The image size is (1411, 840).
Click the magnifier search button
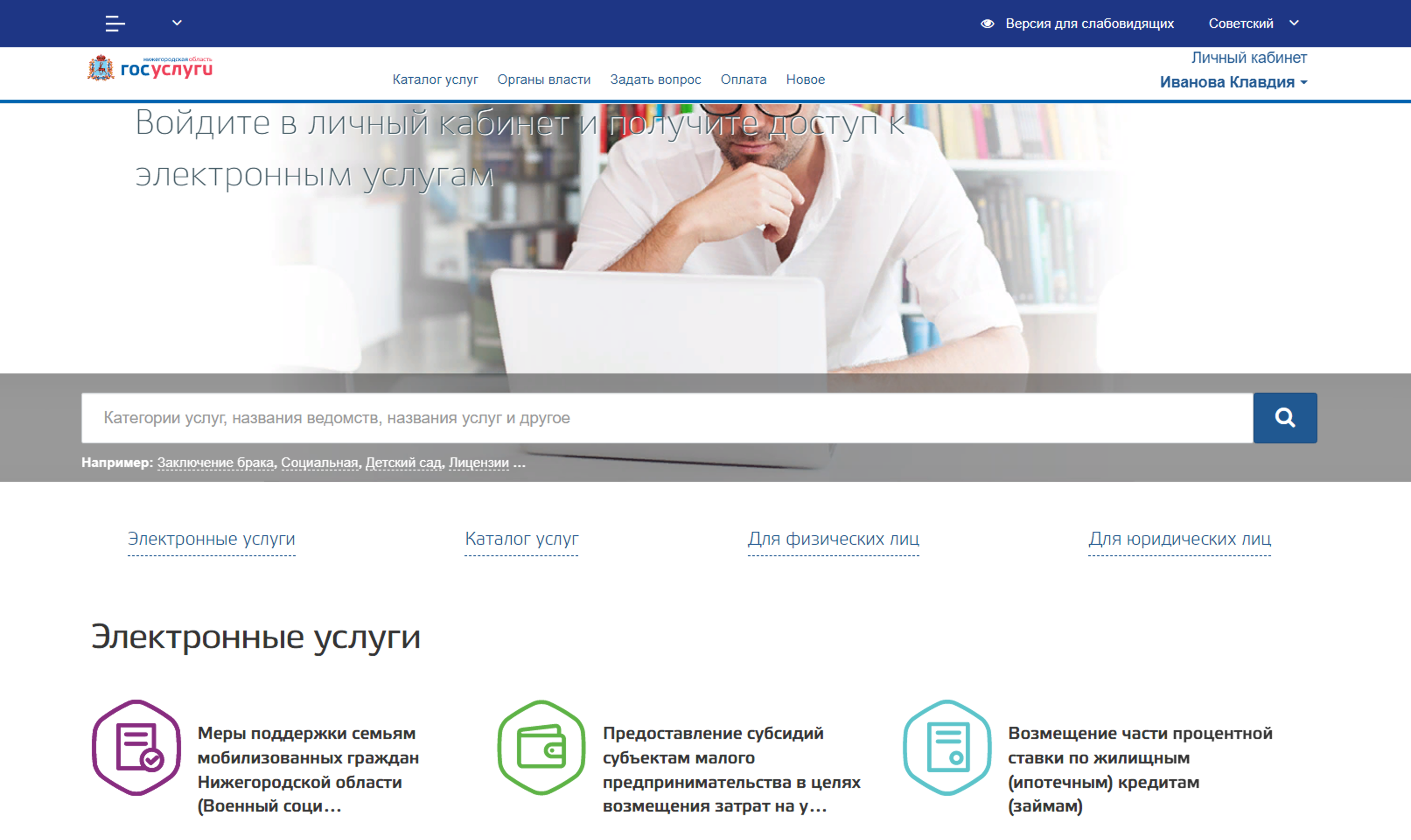click(x=1285, y=418)
